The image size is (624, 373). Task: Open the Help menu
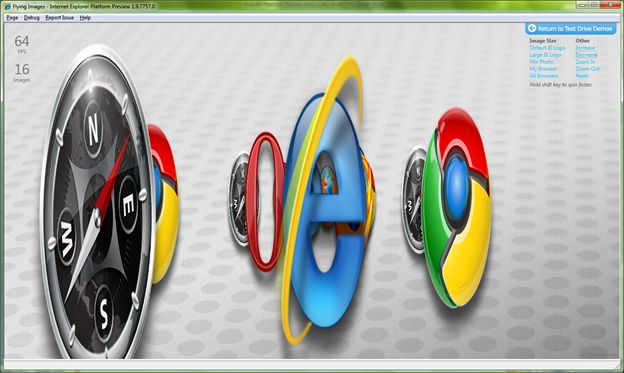click(x=85, y=18)
